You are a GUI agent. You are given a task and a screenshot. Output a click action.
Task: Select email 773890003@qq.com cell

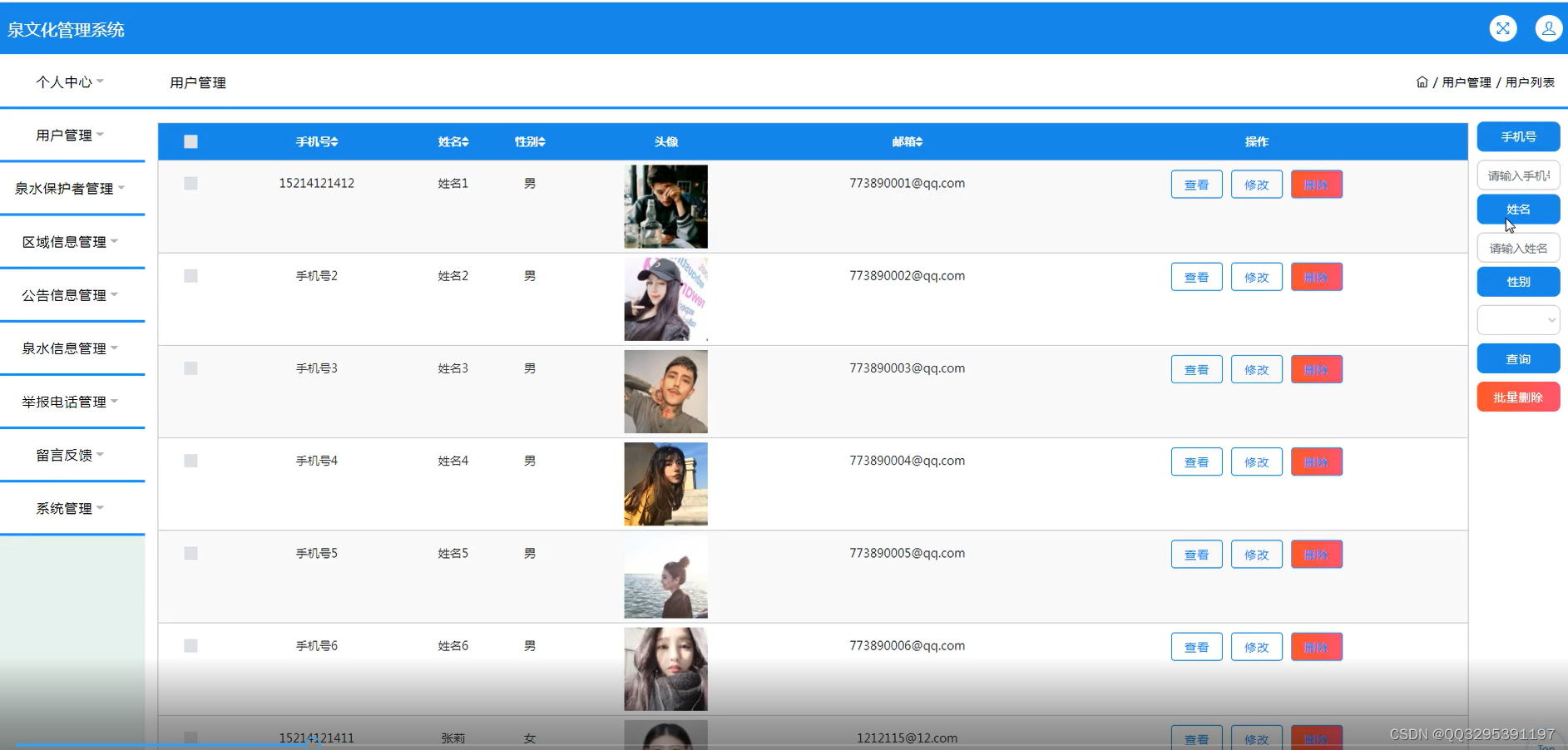[x=907, y=368]
